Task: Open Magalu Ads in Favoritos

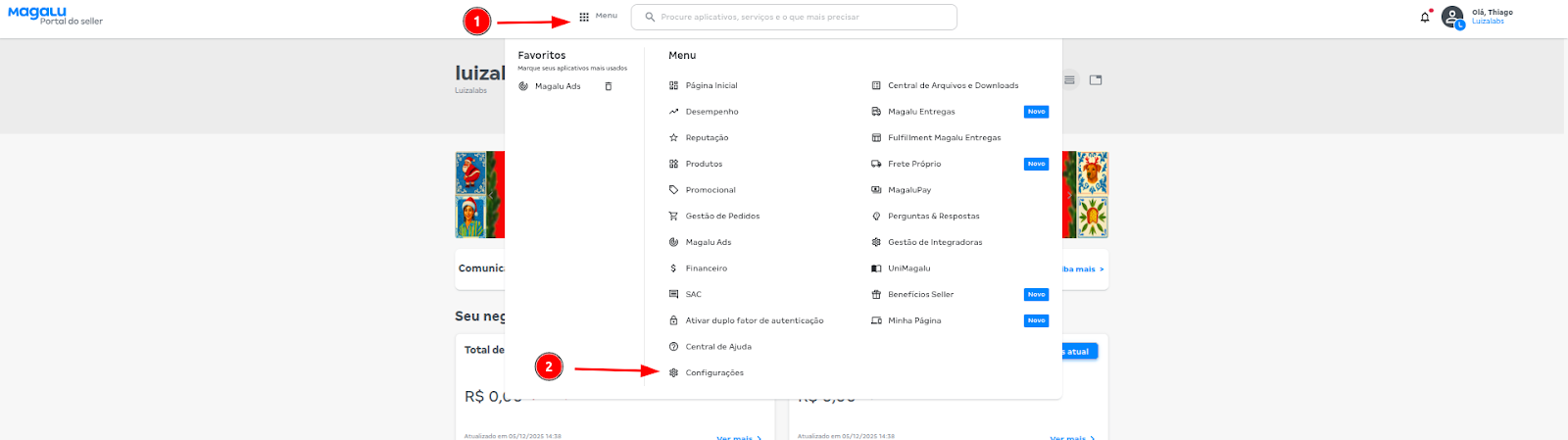Action: pos(558,86)
